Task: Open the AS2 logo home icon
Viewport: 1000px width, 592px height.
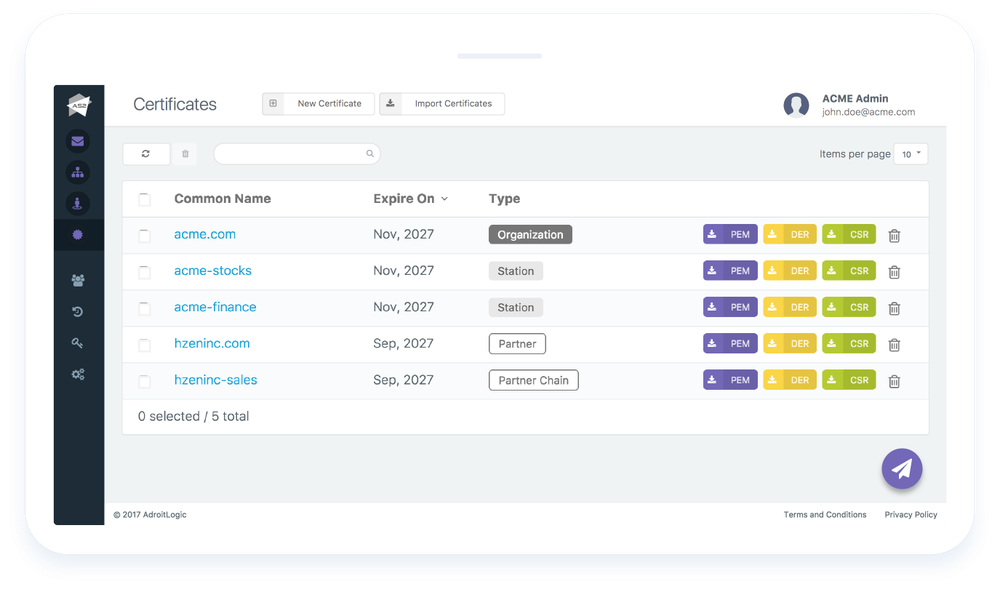Action: tap(79, 105)
